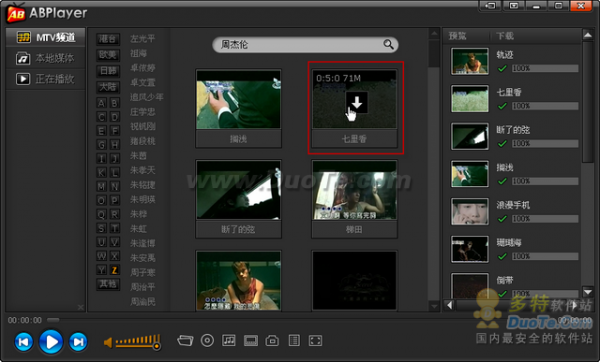Click download list horizontal scroll left arrow
Screen dimensions: 600x362
point(450,305)
